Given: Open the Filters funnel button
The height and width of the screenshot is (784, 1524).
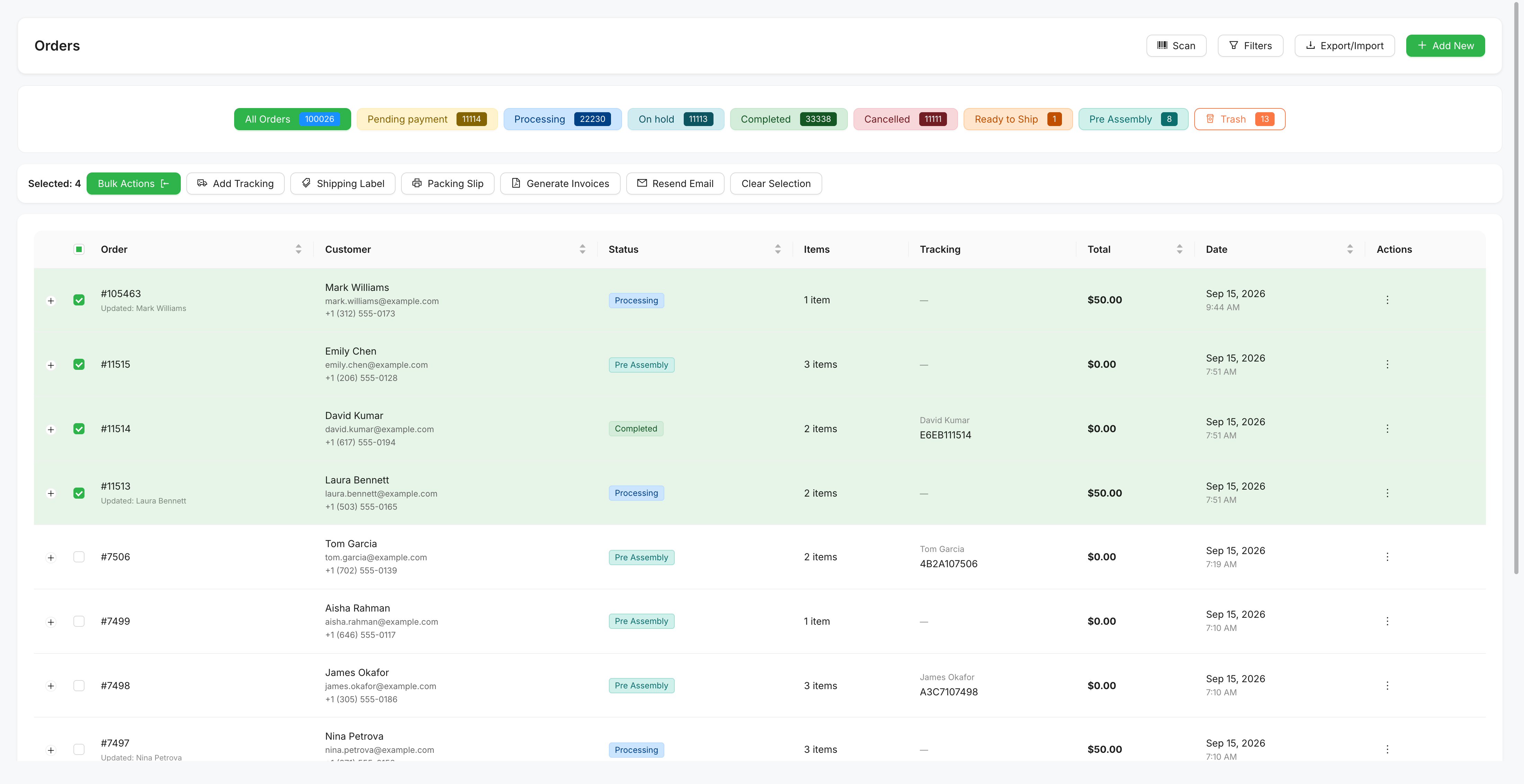Looking at the screenshot, I should [1249, 46].
